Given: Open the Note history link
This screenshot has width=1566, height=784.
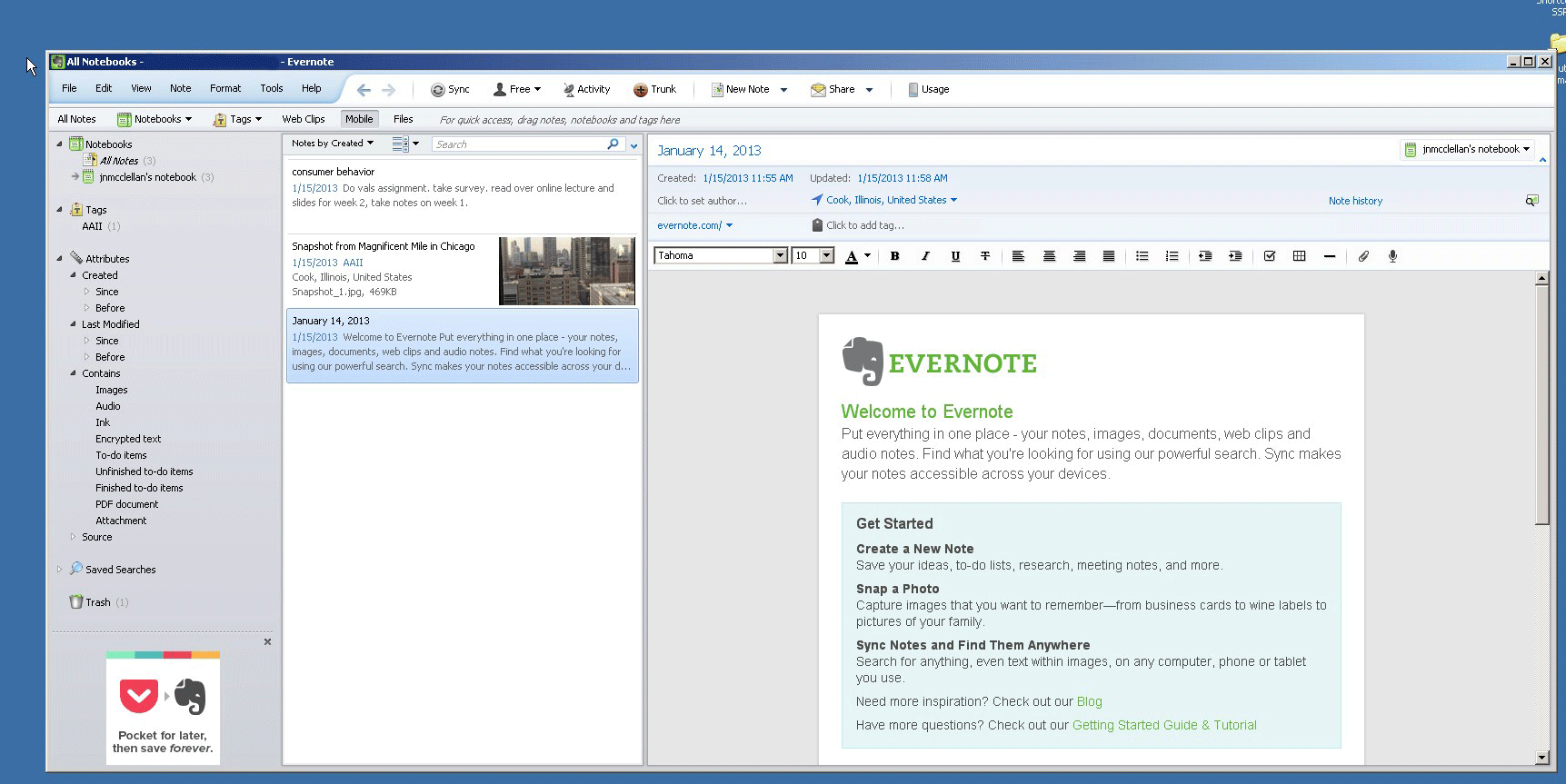Looking at the screenshot, I should (1354, 201).
